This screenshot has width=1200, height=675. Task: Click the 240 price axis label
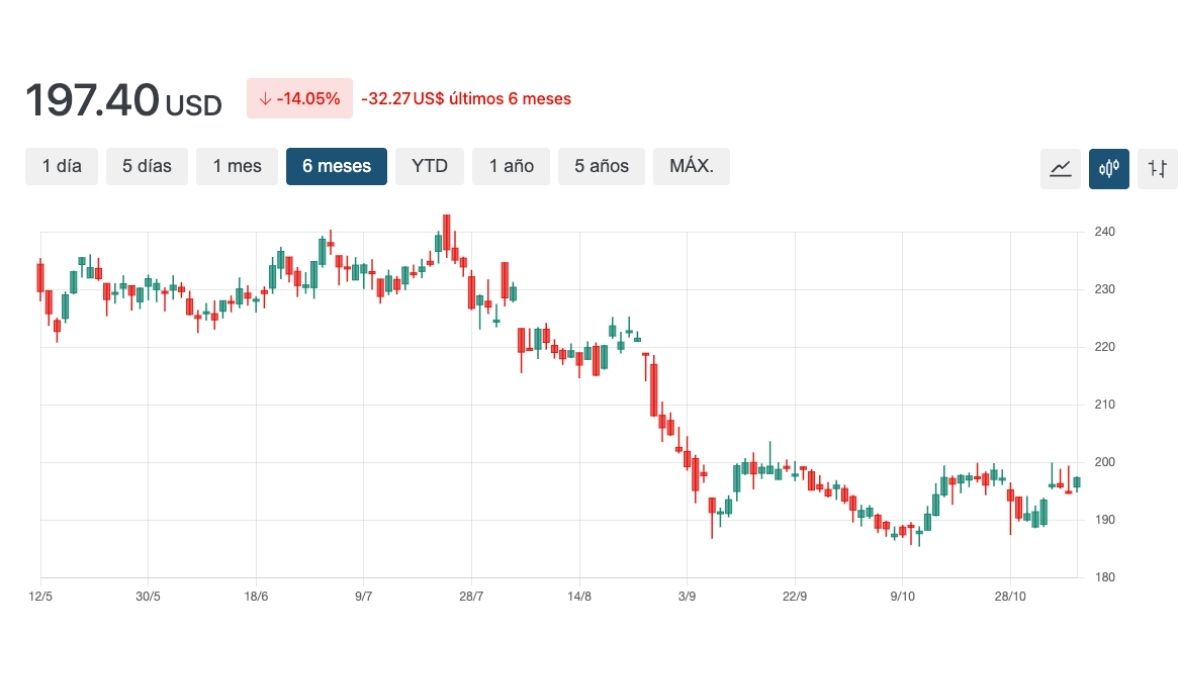pyautogui.click(x=1105, y=232)
